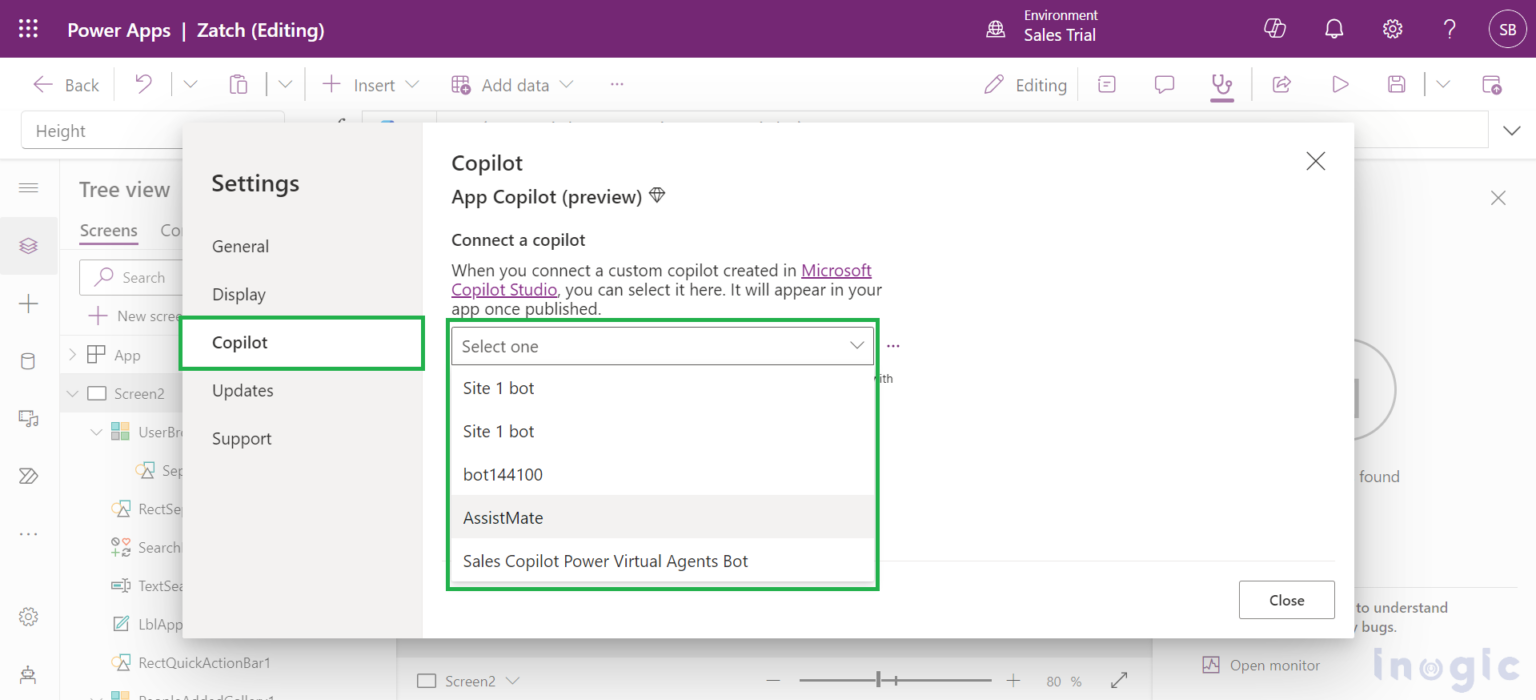Publish the app with the publish icon
The width and height of the screenshot is (1536, 700).
point(1491,84)
